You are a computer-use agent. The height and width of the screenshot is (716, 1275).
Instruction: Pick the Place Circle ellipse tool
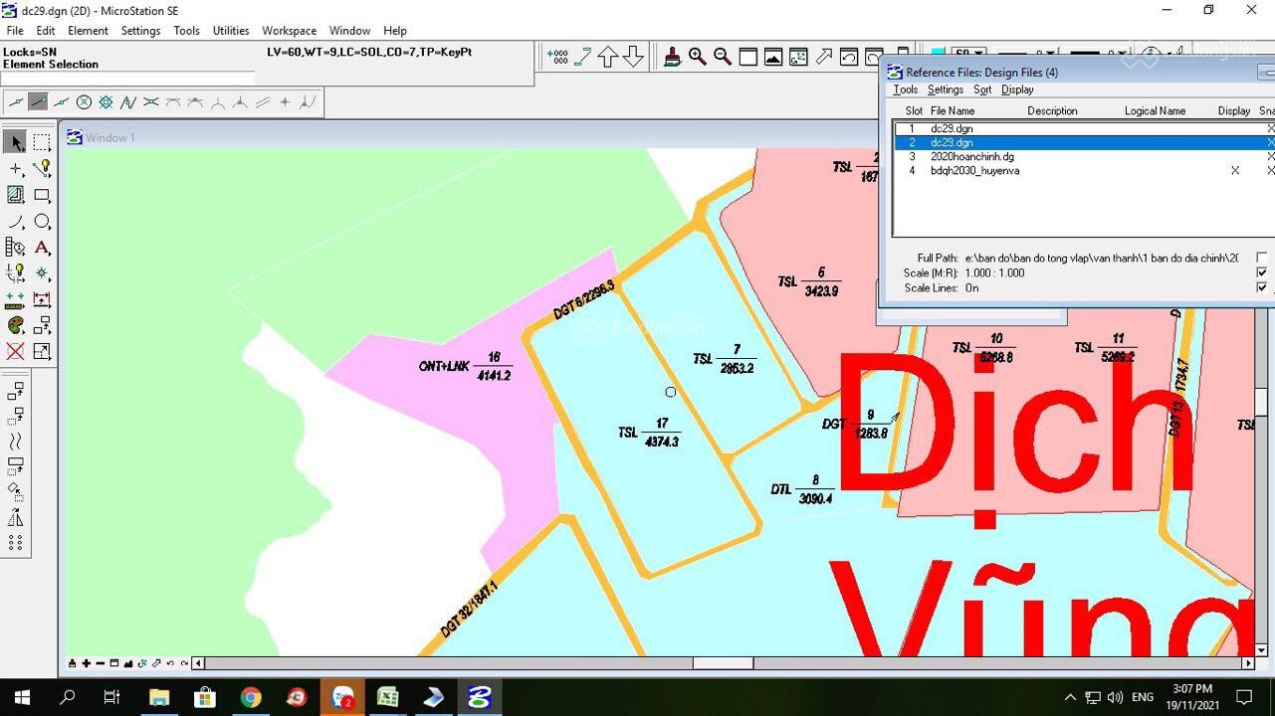[41, 221]
